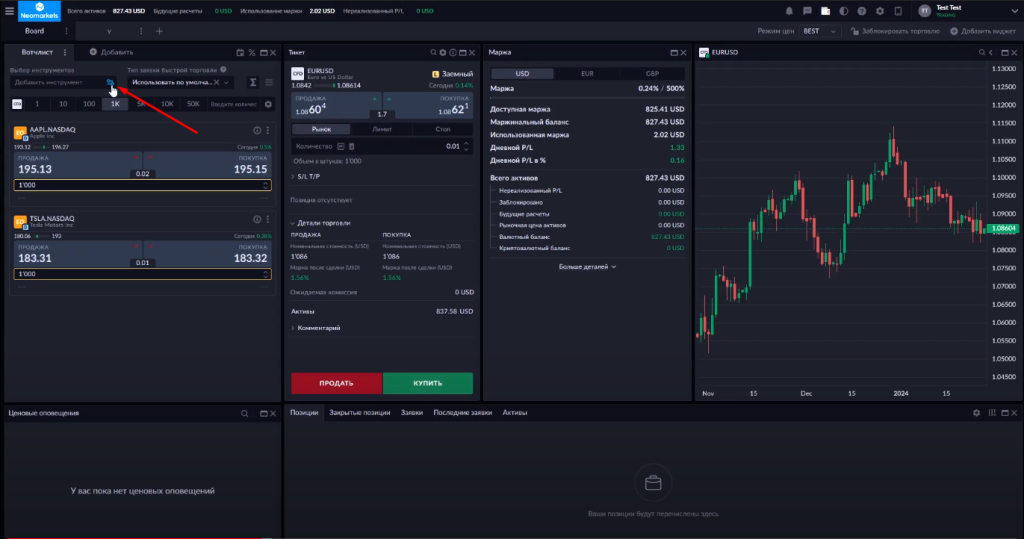The image size is (1024, 539).
Task: Click search icon in EURUSD chart header
Action: pyautogui.click(x=982, y=52)
